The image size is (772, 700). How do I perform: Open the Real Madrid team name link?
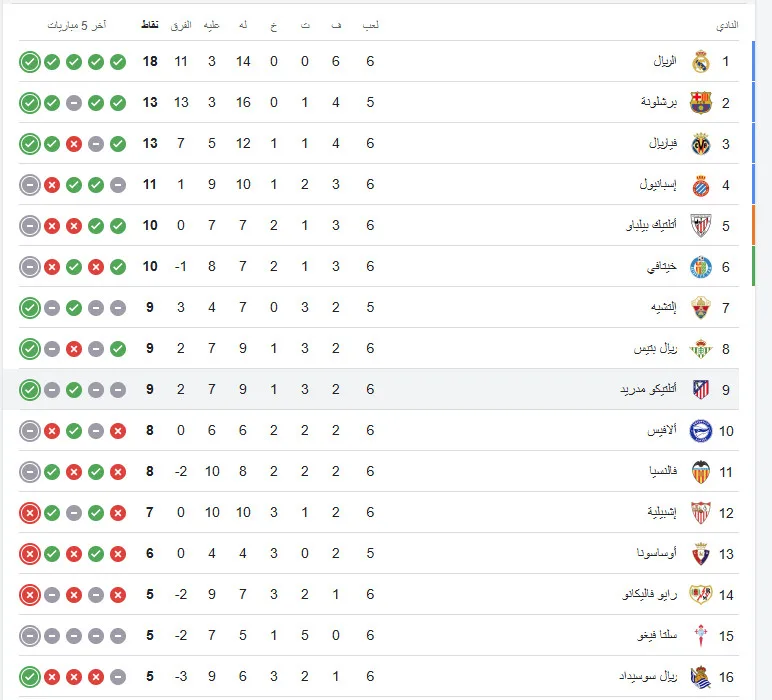pos(665,62)
